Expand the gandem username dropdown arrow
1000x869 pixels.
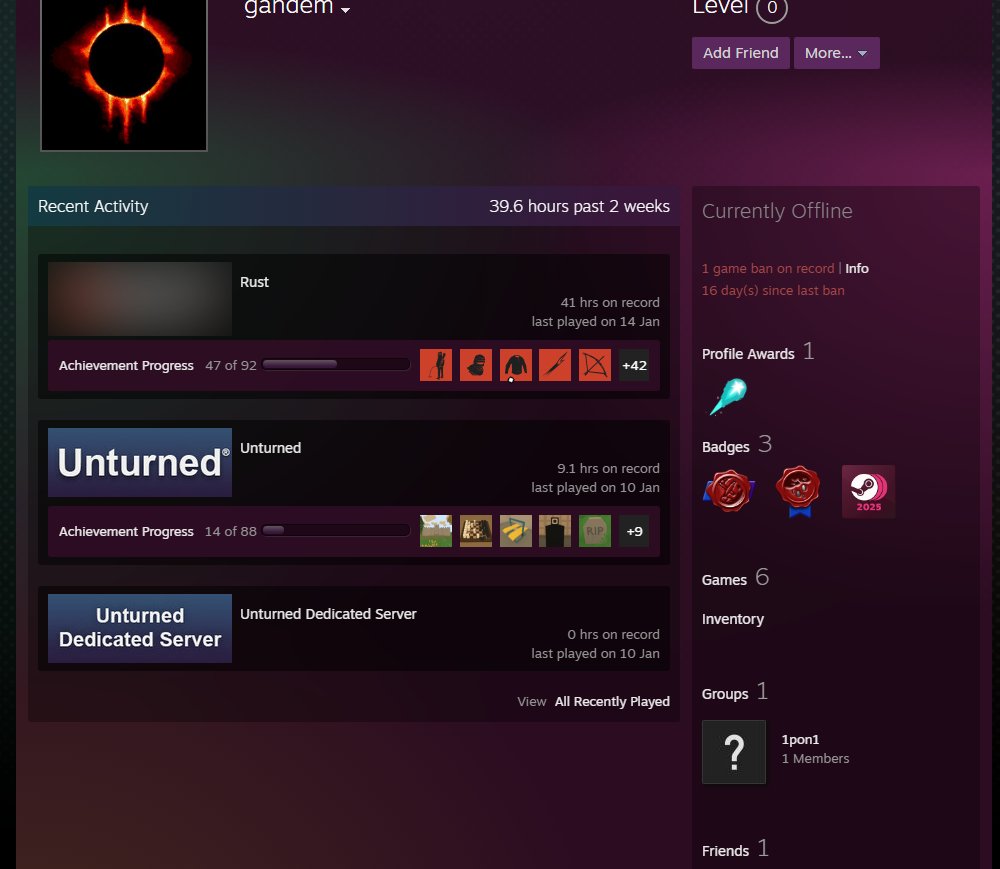pyautogui.click(x=346, y=10)
